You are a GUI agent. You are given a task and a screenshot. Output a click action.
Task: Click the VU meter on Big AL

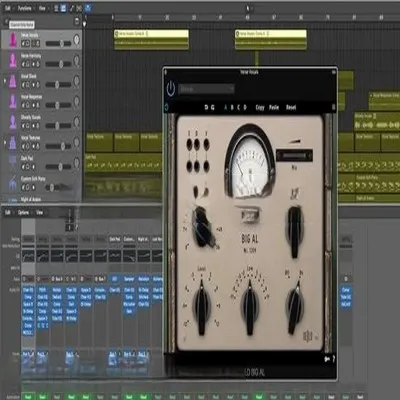[250, 162]
